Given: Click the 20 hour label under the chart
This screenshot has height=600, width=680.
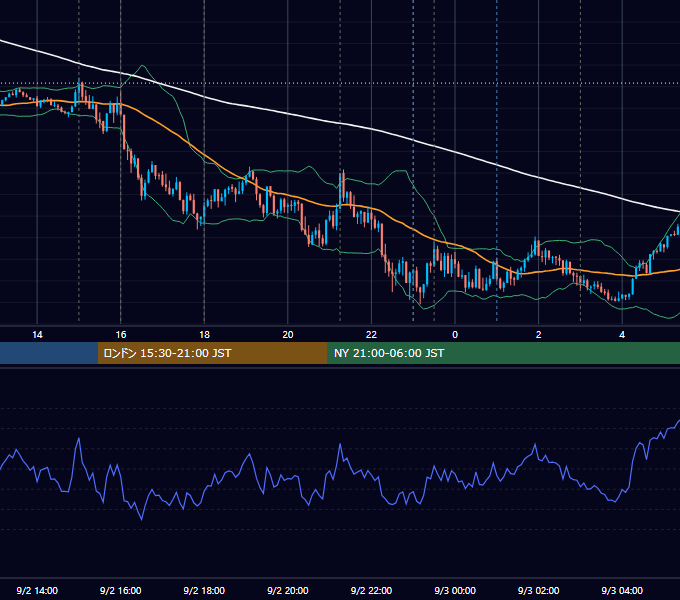Looking at the screenshot, I should pos(288,335).
